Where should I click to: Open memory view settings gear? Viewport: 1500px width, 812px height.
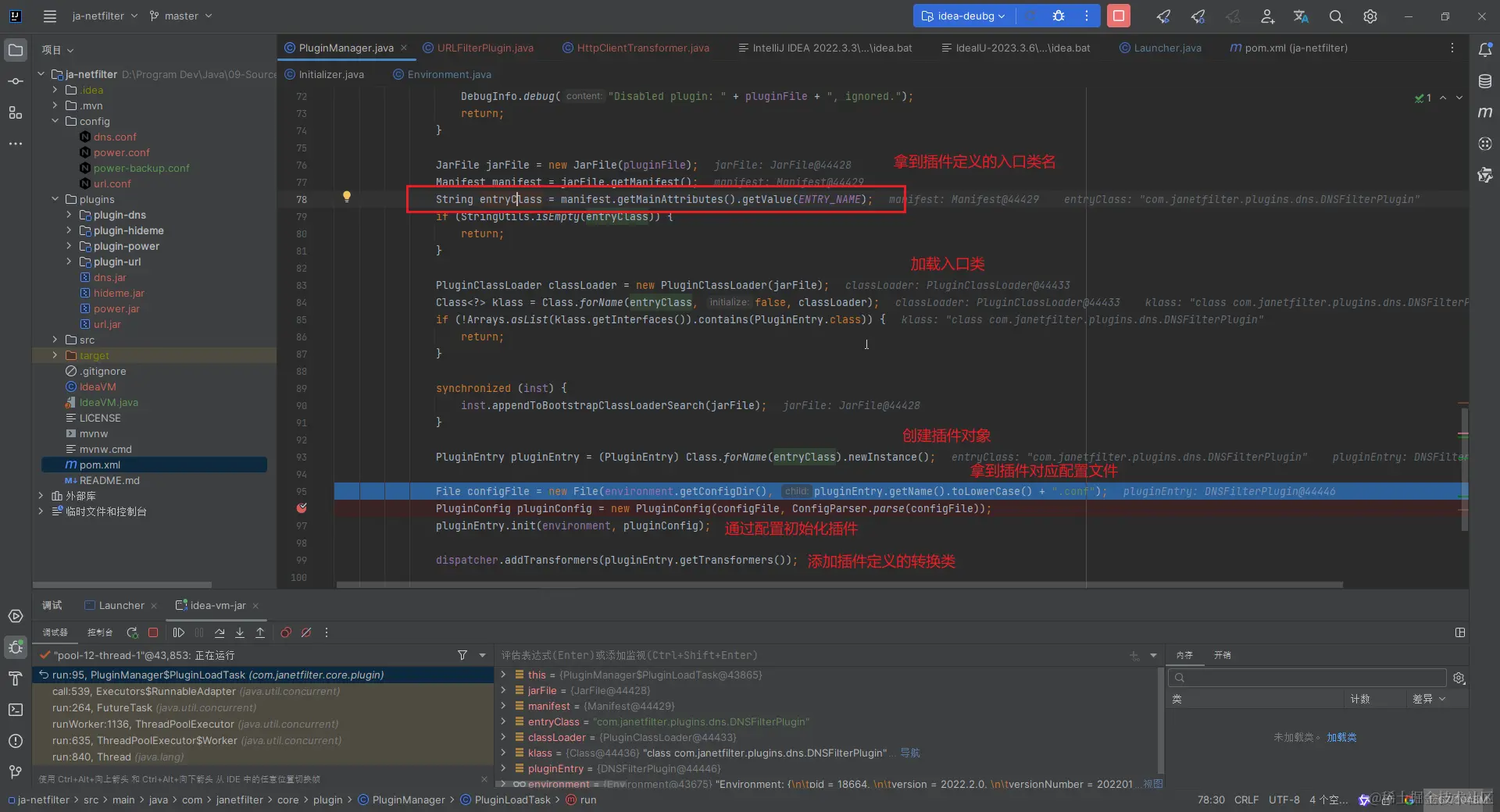tap(1459, 678)
